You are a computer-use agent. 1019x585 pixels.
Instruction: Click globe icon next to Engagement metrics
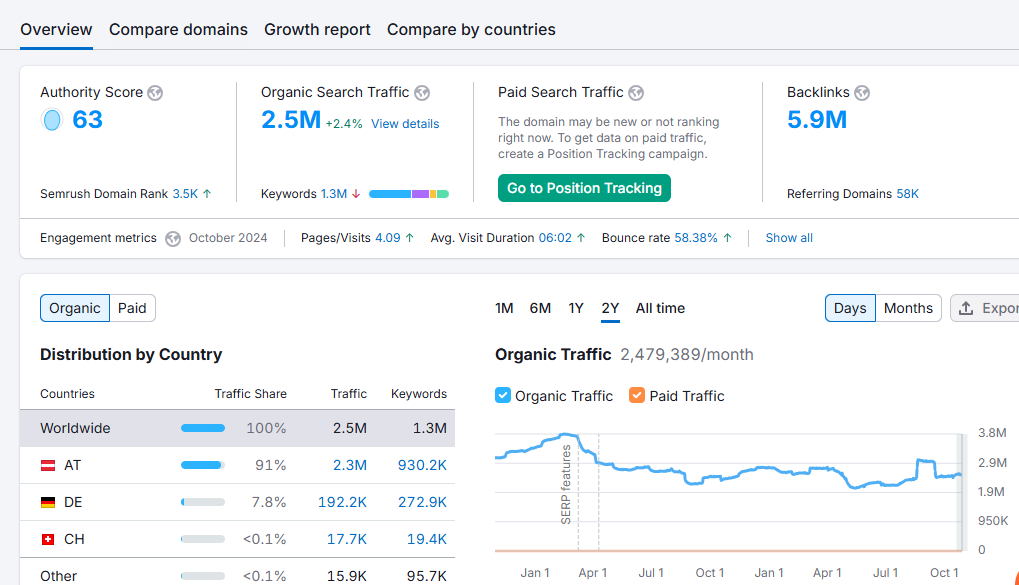(173, 239)
